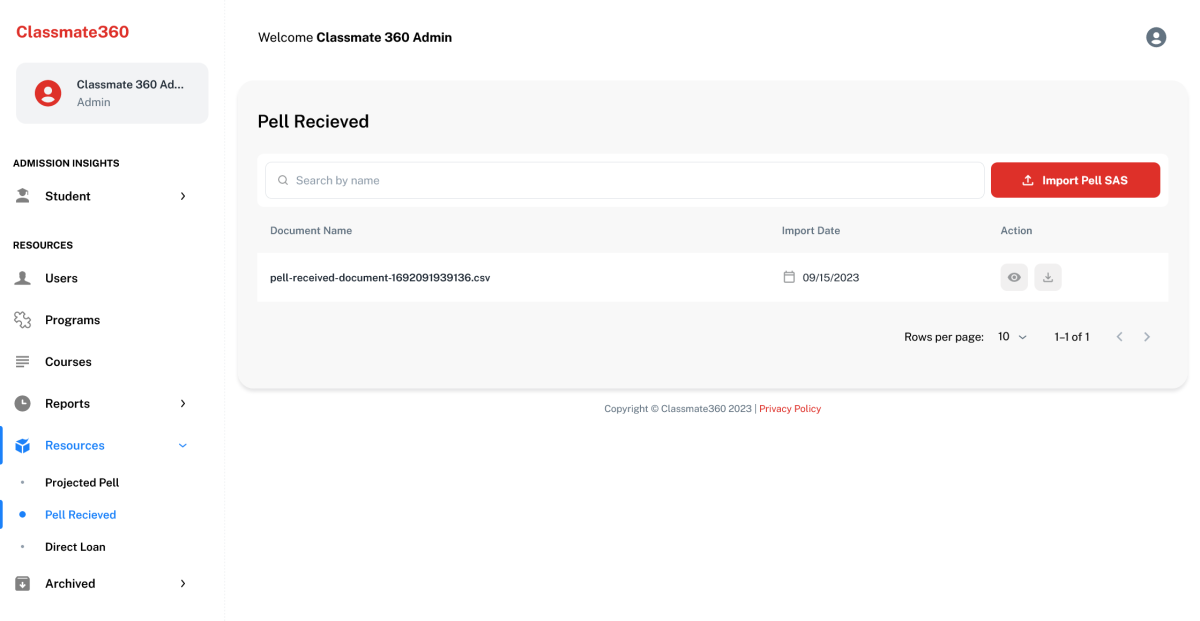Collapse the Resources menu
Image resolution: width=1200 pixels, height=621 pixels.
pos(183,446)
